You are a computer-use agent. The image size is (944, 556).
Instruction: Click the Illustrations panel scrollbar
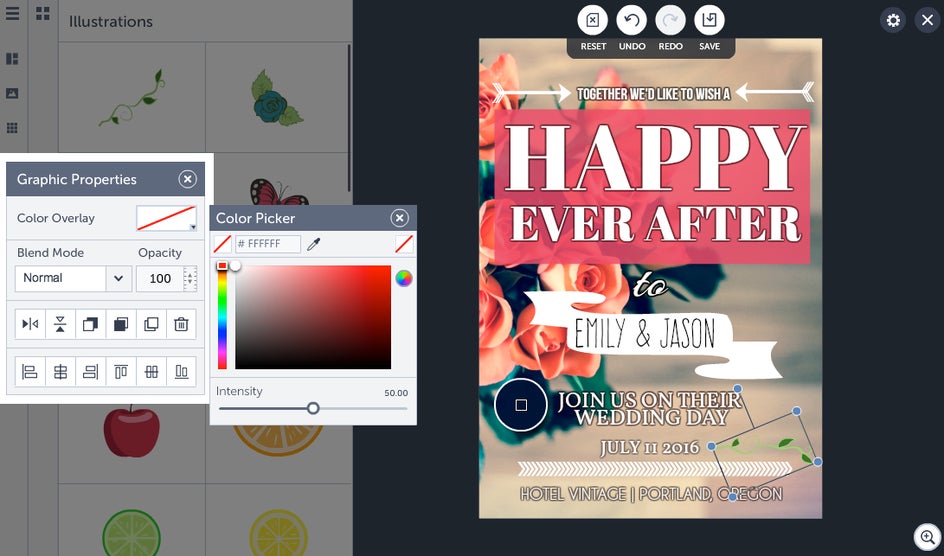coord(349,117)
